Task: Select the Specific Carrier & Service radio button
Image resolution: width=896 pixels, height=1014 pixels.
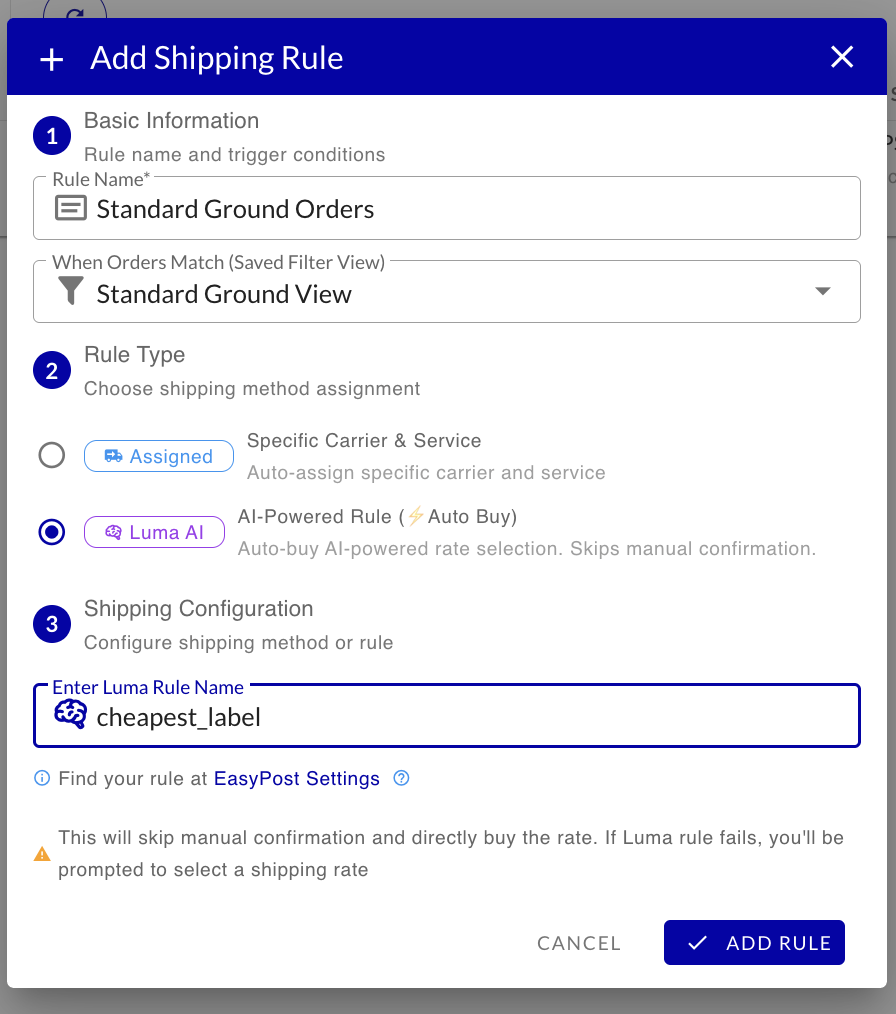Action: click(x=52, y=456)
